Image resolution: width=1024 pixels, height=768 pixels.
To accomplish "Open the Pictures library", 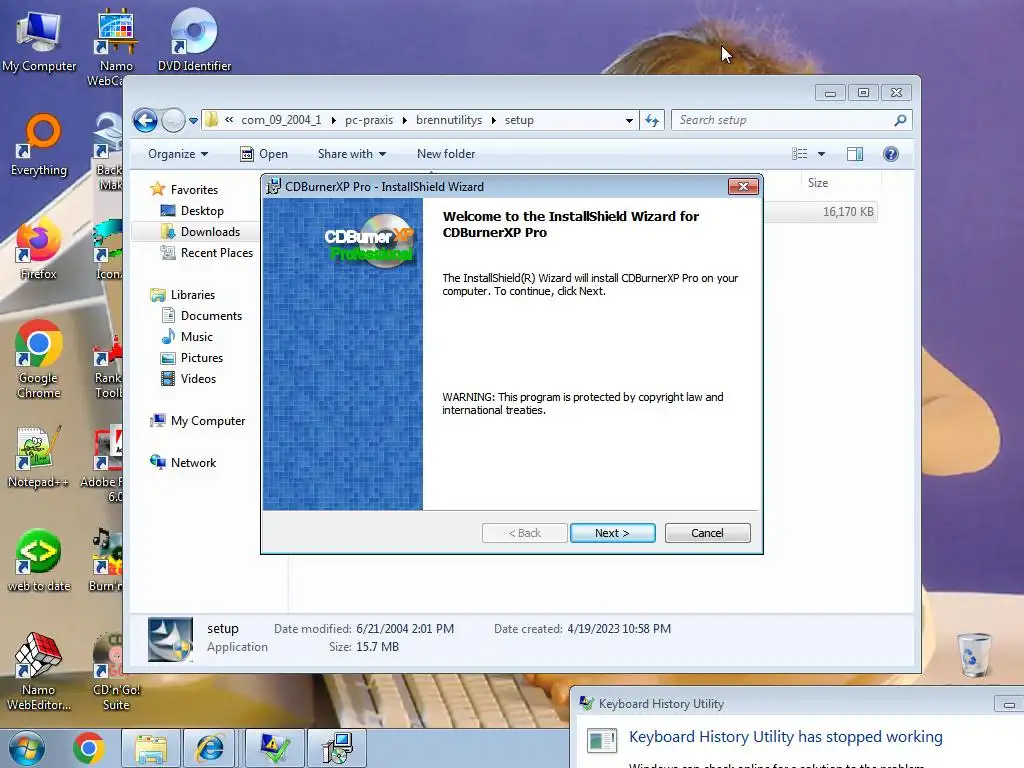I will tap(202, 358).
